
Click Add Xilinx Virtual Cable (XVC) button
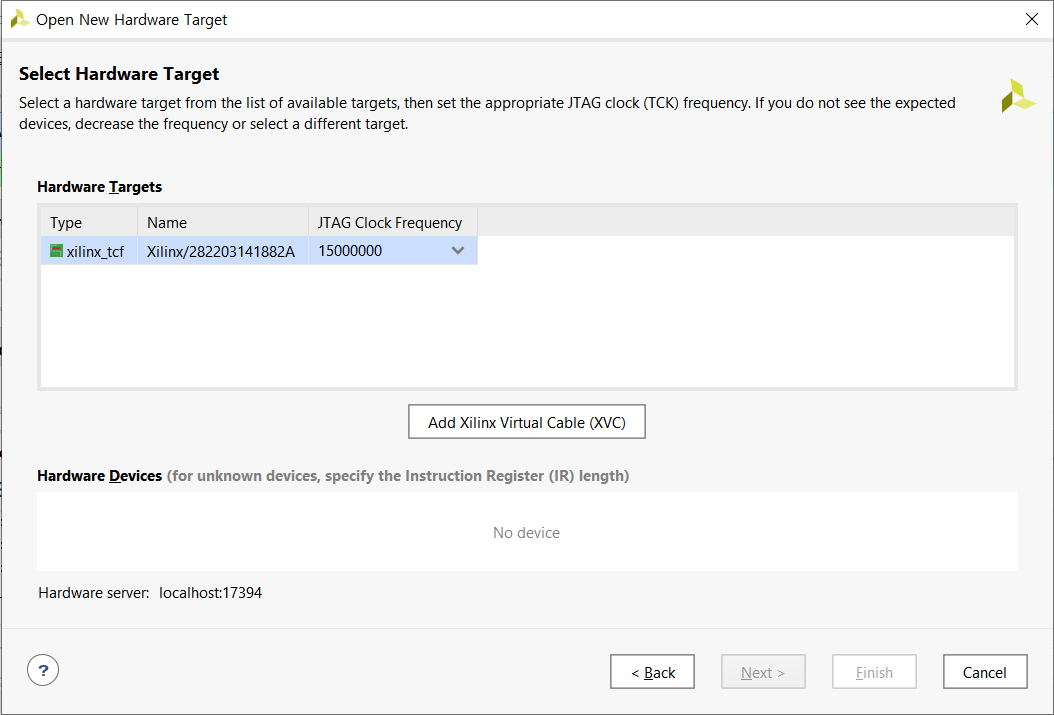coord(527,422)
